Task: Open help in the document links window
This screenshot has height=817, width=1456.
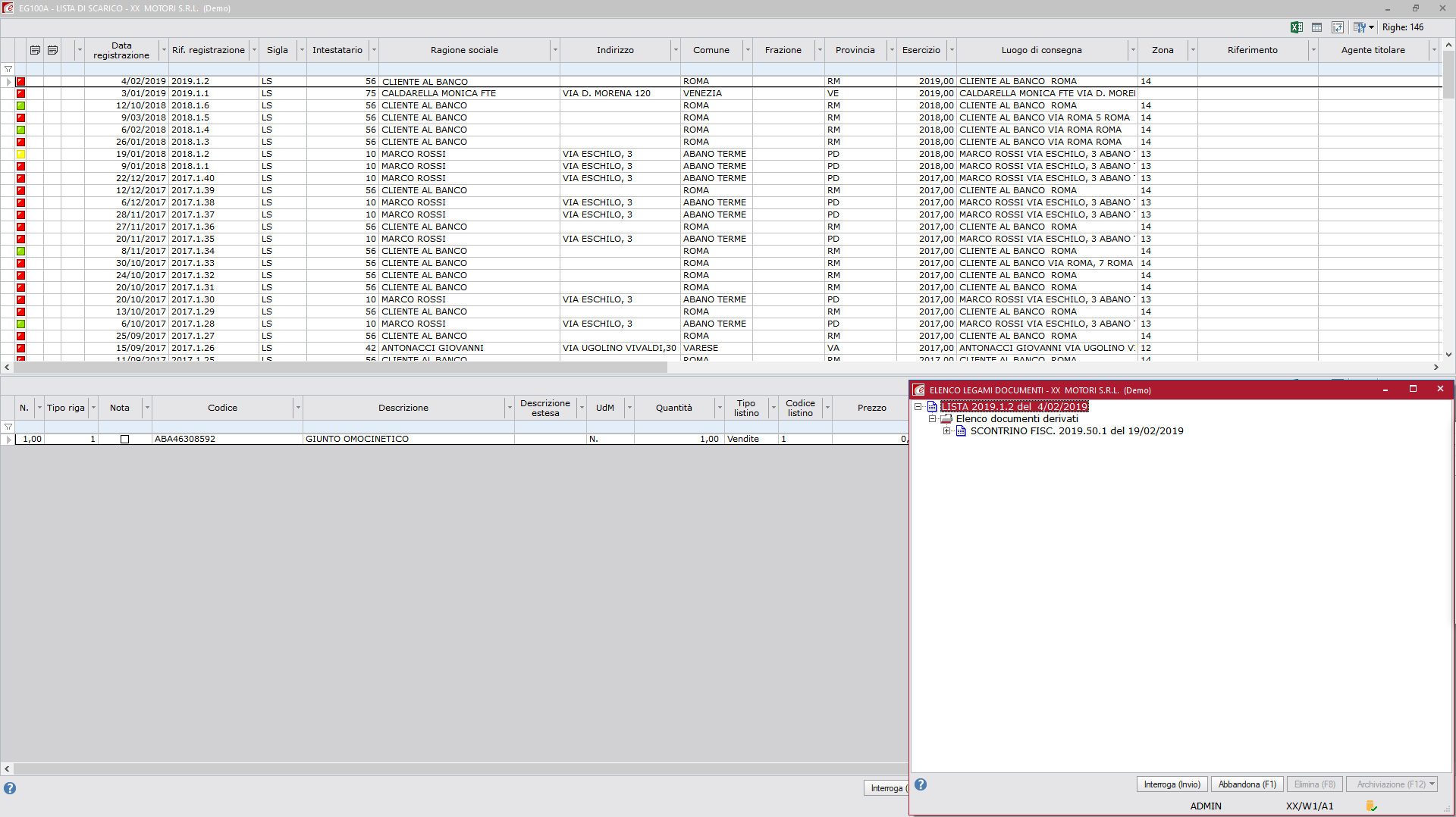Action: pyautogui.click(x=921, y=784)
